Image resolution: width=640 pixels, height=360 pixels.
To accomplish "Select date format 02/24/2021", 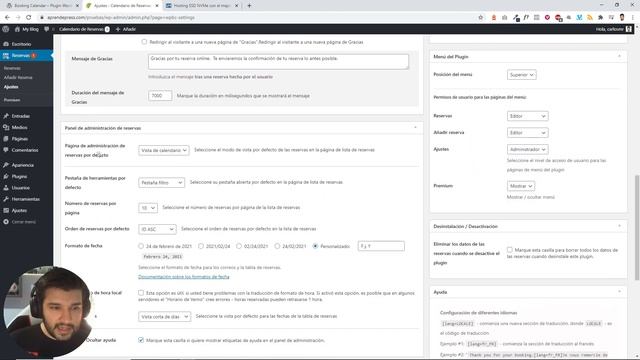I will click(x=239, y=246).
